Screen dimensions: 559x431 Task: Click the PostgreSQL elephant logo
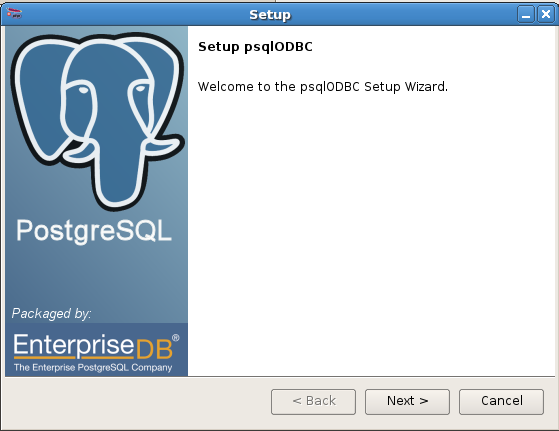[x=97, y=121]
